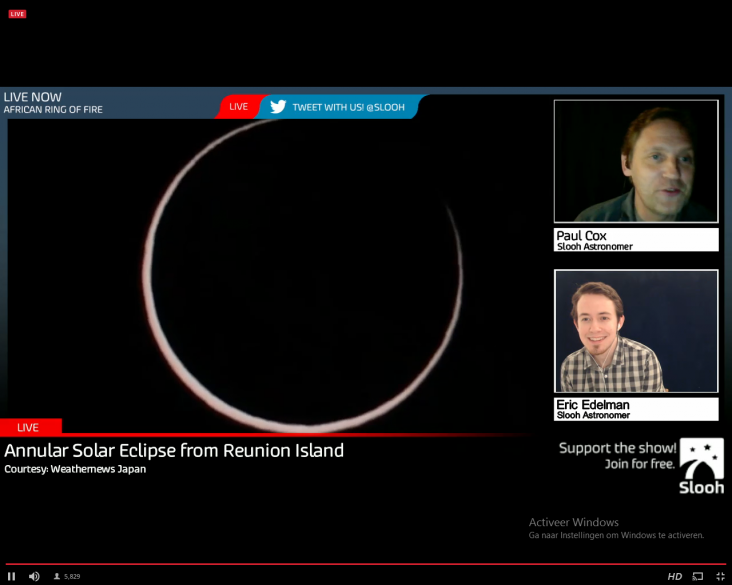Image resolution: width=732 pixels, height=585 pixels.
Task: Click Paul Cox video thumbnail
Action: (x=636, y=161)
